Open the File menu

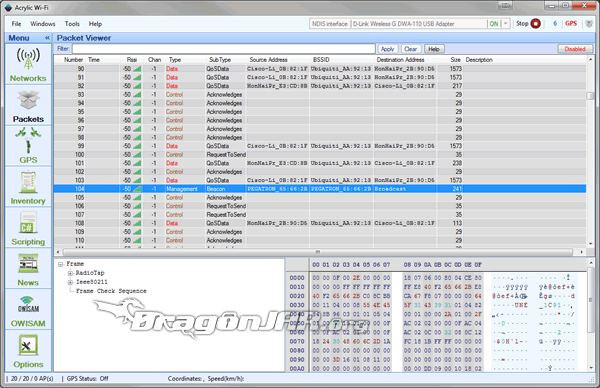coord(16,24)
